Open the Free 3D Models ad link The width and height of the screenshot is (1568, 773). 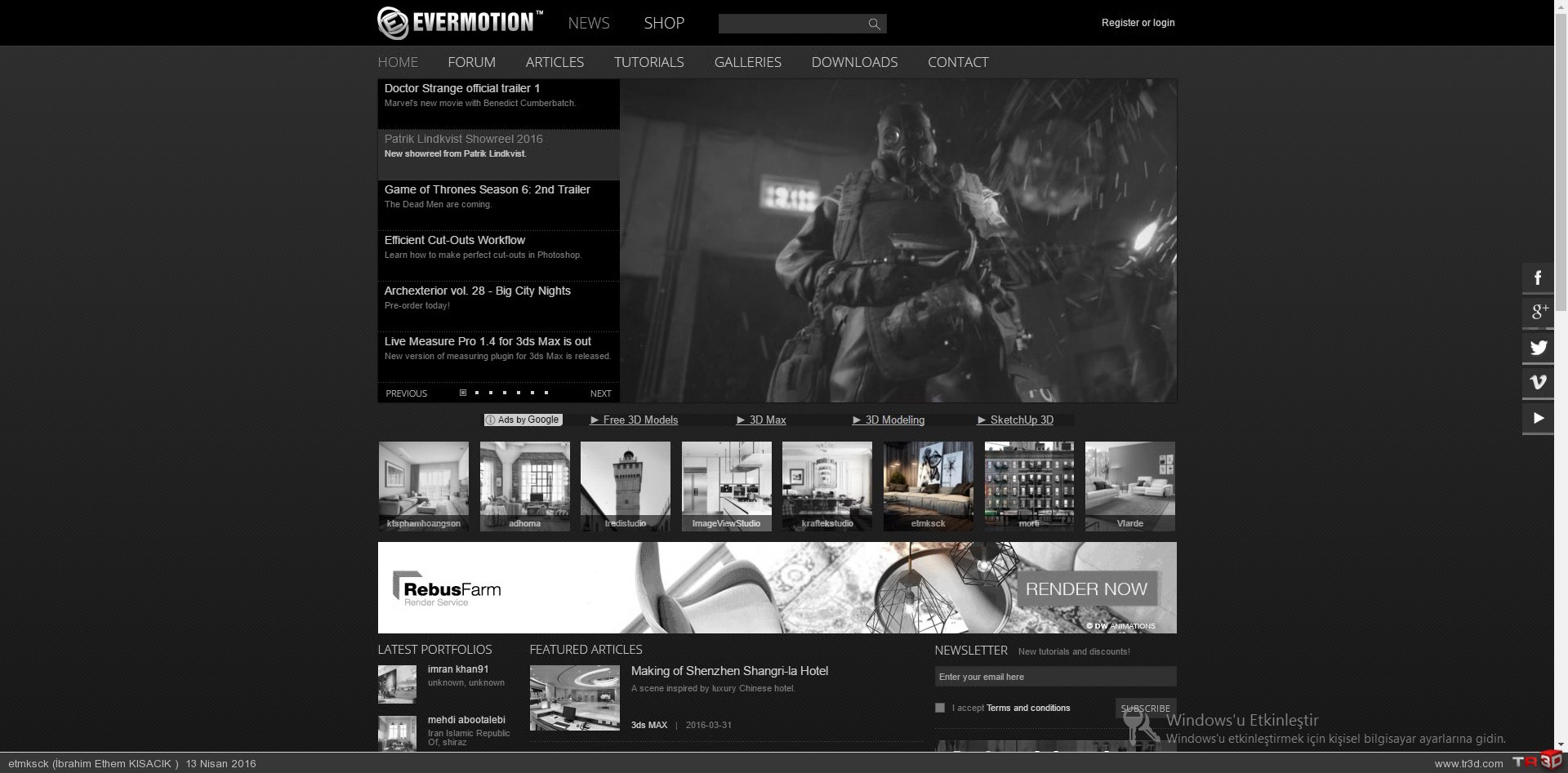point(634,420)
